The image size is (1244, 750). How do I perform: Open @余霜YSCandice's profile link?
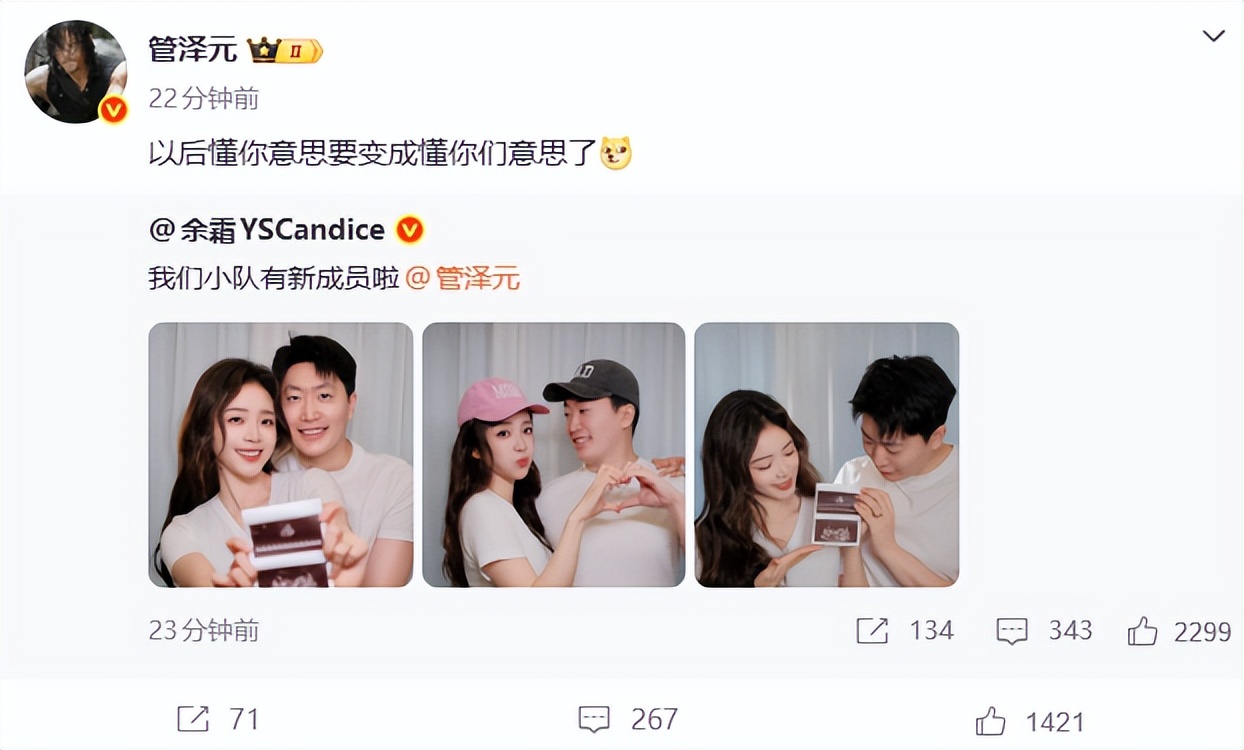click(267, 230)
